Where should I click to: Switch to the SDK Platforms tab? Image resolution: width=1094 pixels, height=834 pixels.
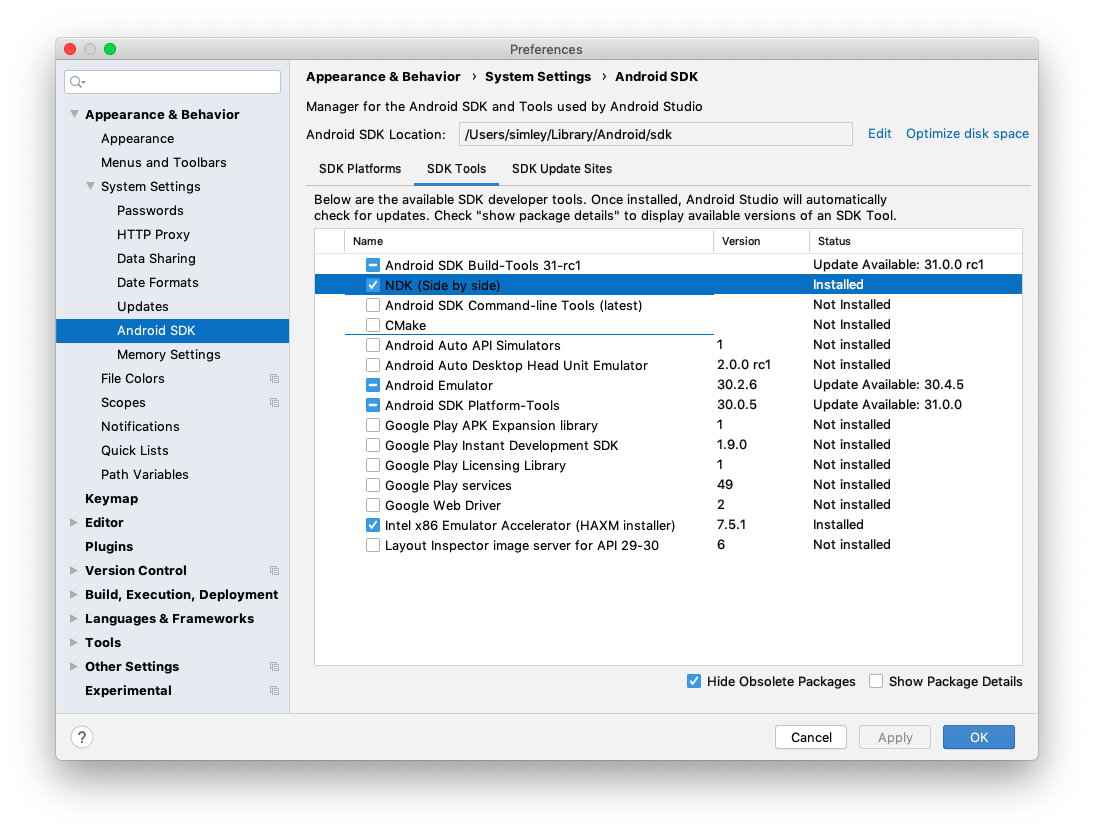[x=360, y=169]
